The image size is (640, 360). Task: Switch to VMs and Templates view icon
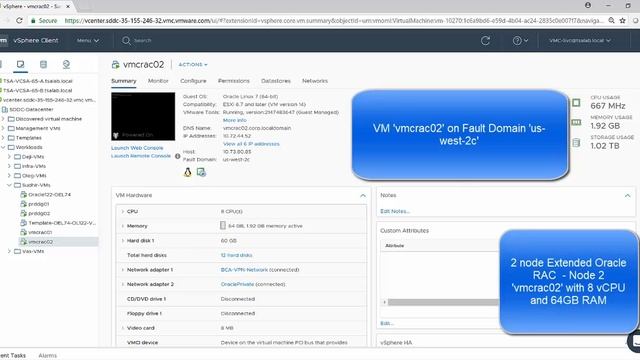20,64
